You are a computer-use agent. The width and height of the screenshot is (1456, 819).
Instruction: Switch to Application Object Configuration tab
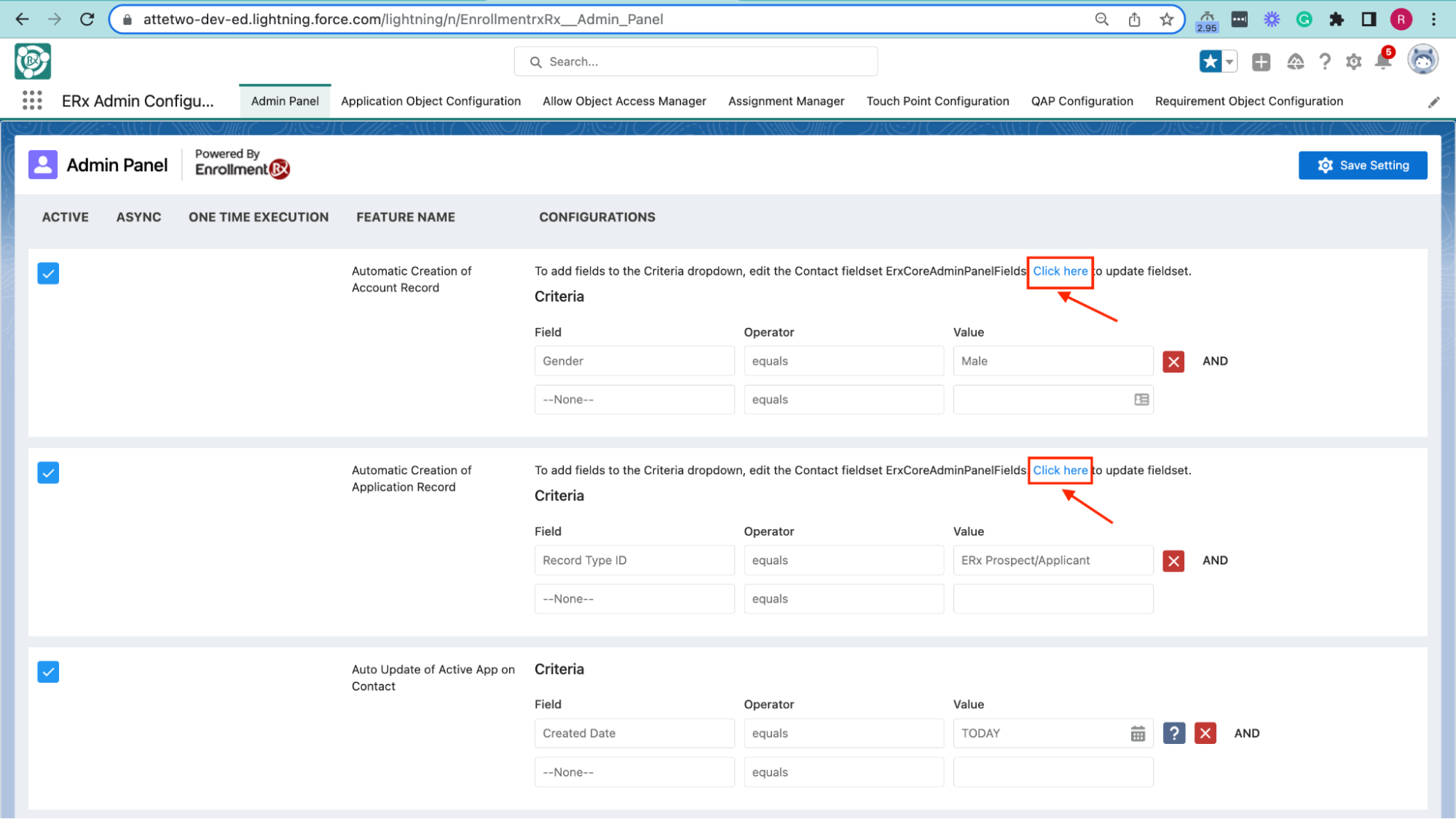pyautogui.click(x=430, y=101)
